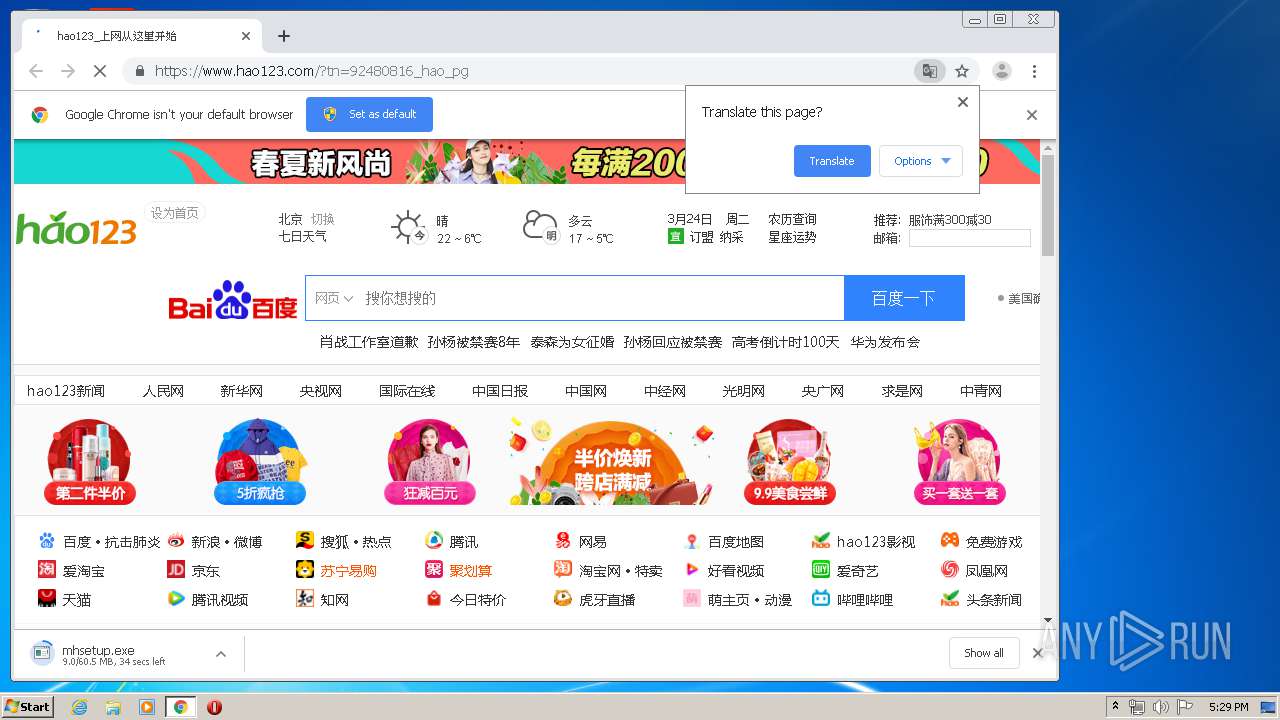Screen dimensions: 1280x720
Task: Click the translate page icon in address bar
Action: 930,71
